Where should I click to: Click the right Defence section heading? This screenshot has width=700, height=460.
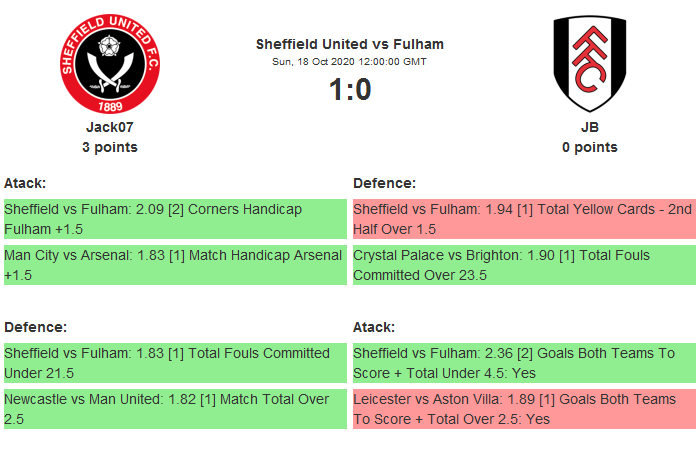pyautogui.click(x=384, y=183)
